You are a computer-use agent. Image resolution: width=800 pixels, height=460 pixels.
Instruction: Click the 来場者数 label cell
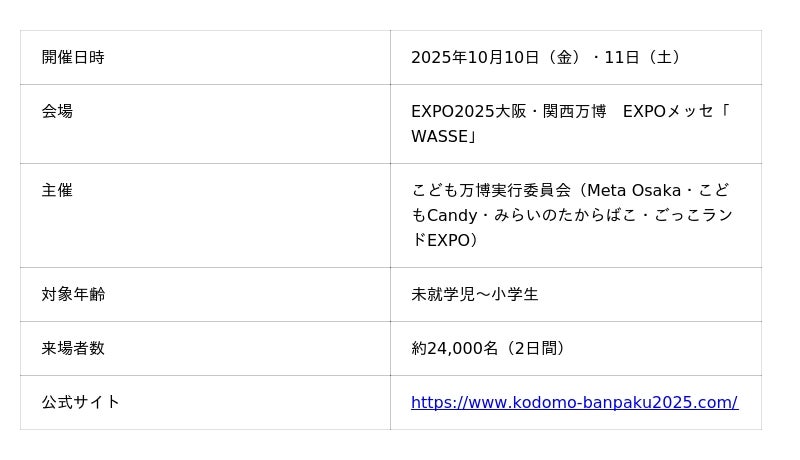(x=73, y=349)
